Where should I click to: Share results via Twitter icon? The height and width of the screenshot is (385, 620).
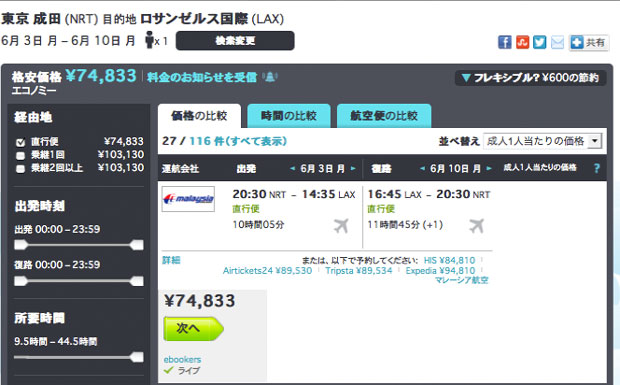(539, 42)
